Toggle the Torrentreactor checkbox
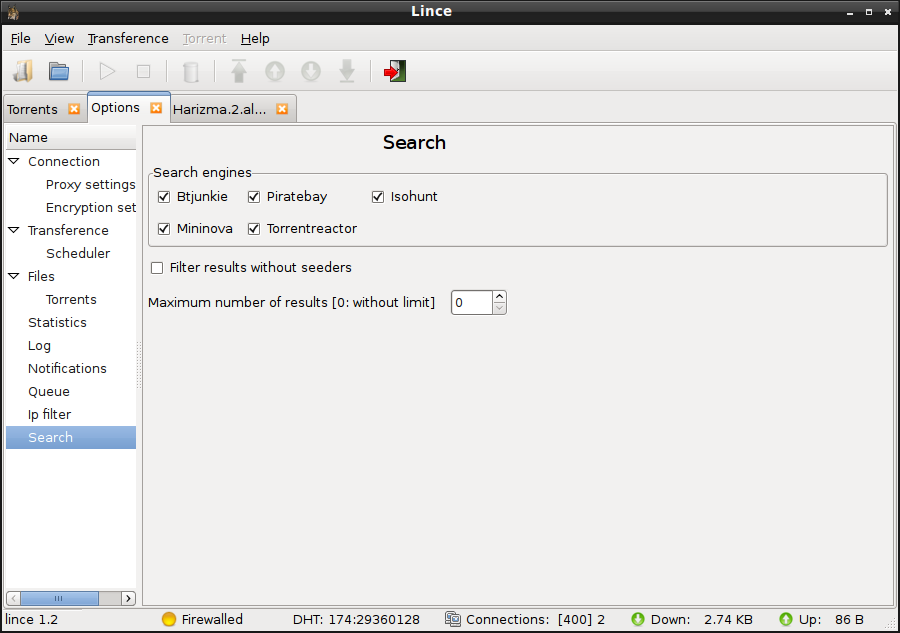900x633 pixels. click(x=254, y=229)
